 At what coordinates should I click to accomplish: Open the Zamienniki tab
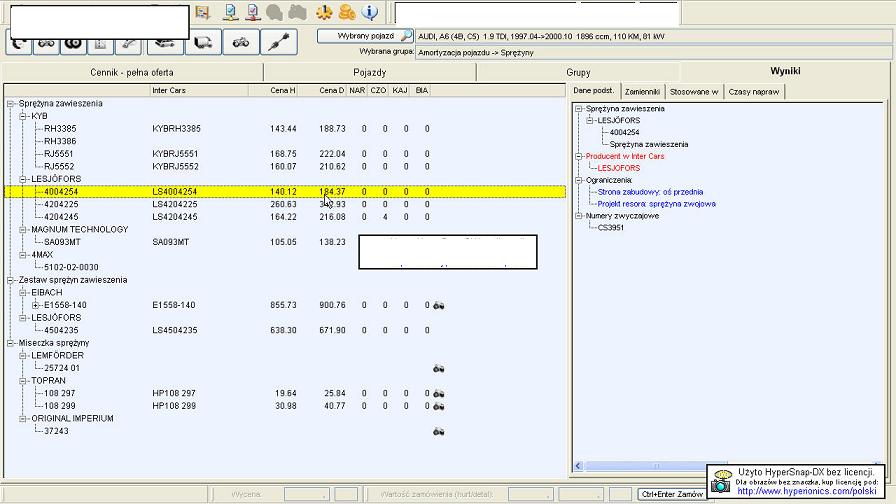pos(642,91)
